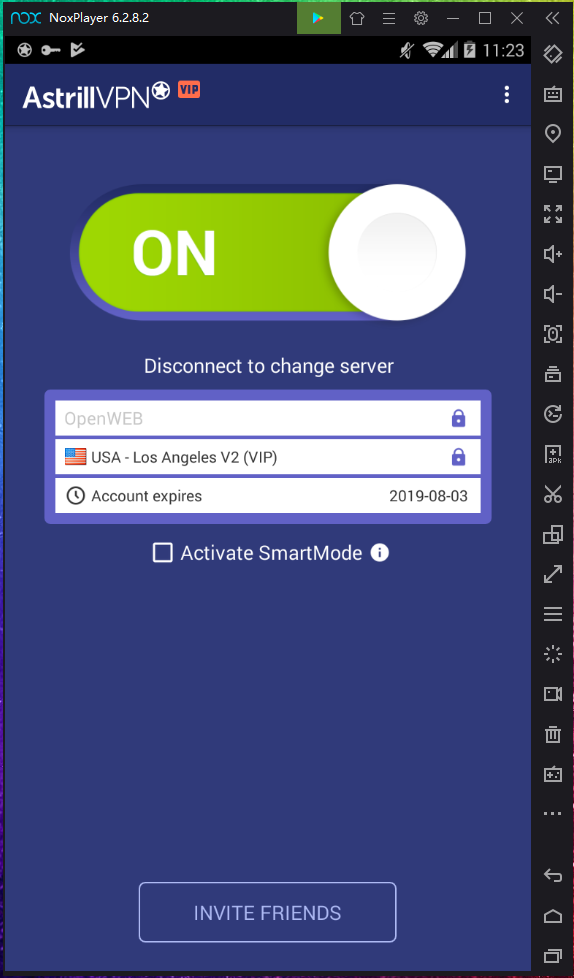Click SmartMode info icon

pyautogui.click(x=379, y=553)
